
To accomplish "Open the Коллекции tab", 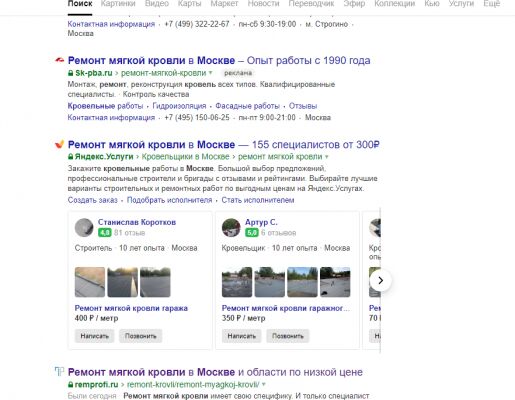I will click(x=395, y=4).
